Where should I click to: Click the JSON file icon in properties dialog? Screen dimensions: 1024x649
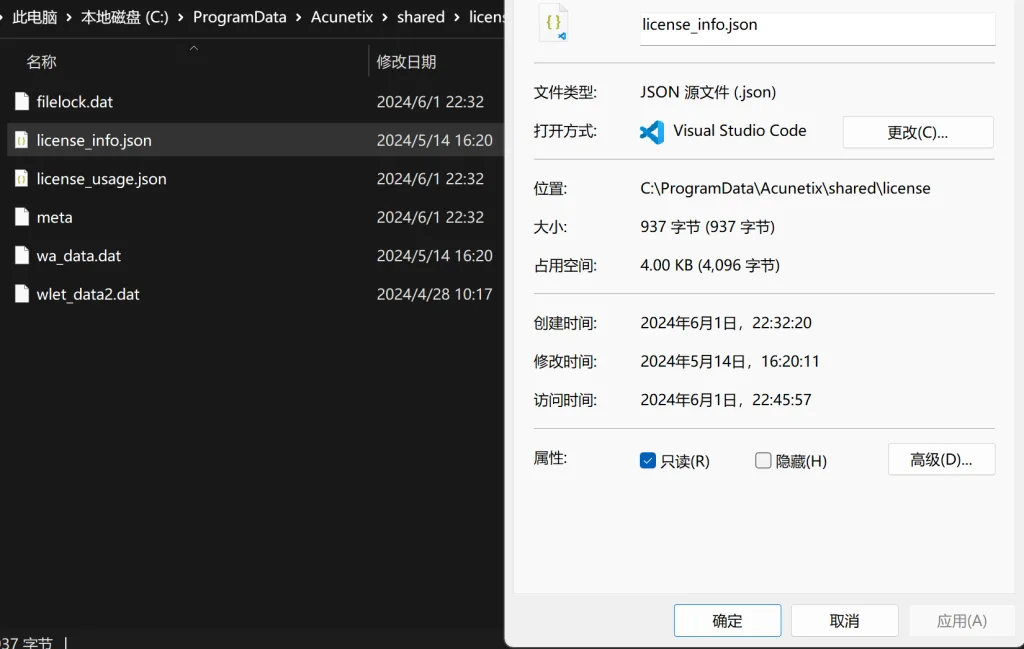click(x=553, y=24)
